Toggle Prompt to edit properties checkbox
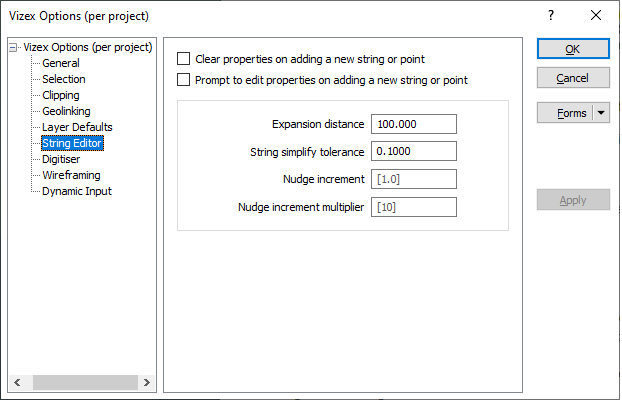This screenshot has height=401, width=622. tap(184, 79)
